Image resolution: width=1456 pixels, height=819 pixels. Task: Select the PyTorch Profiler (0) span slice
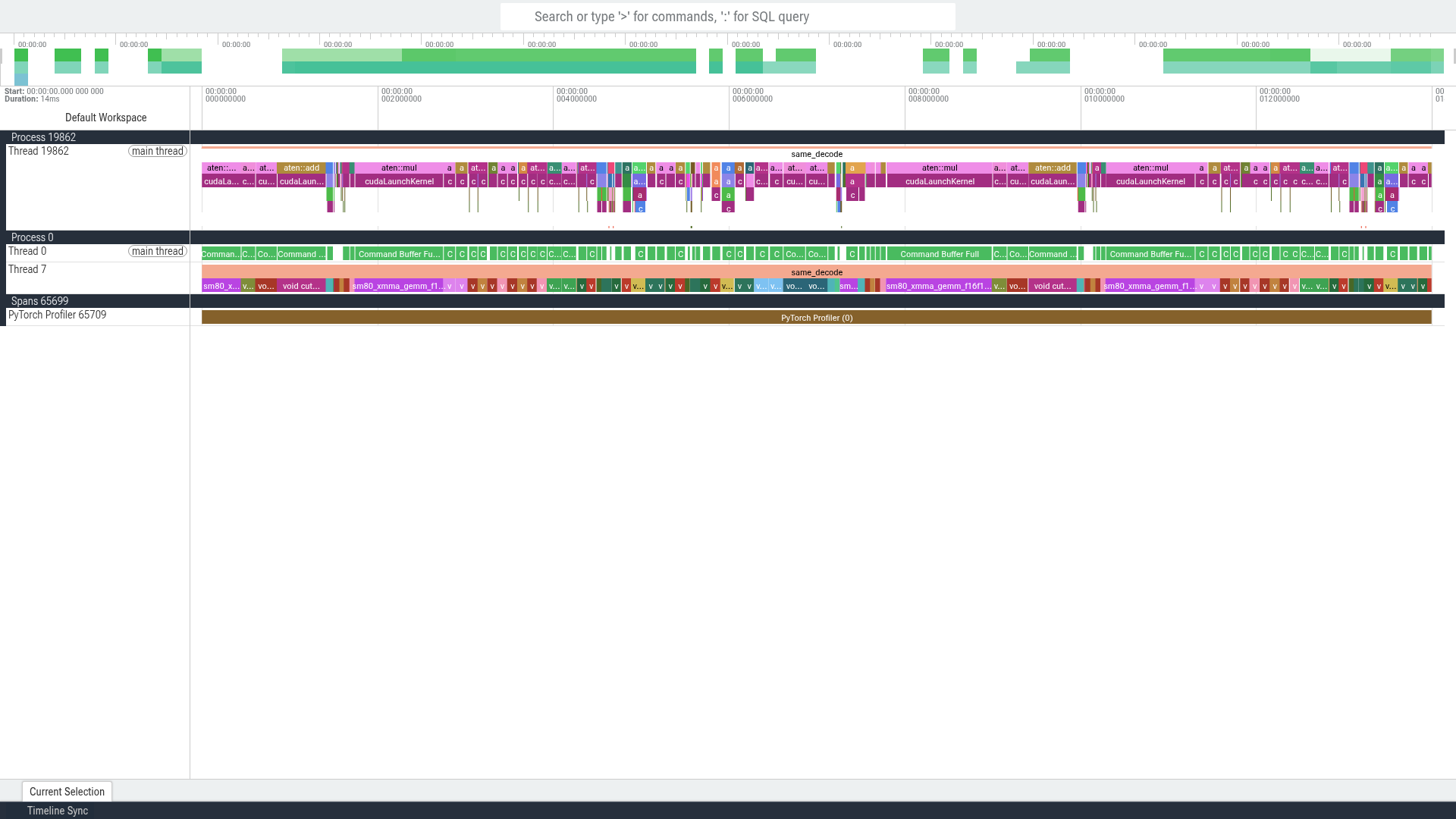[817, 318]
